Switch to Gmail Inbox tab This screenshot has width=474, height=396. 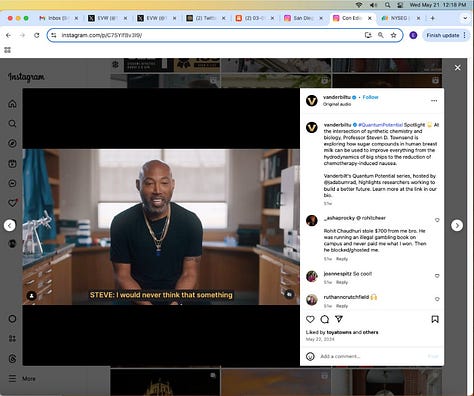[x=58, y=18]
